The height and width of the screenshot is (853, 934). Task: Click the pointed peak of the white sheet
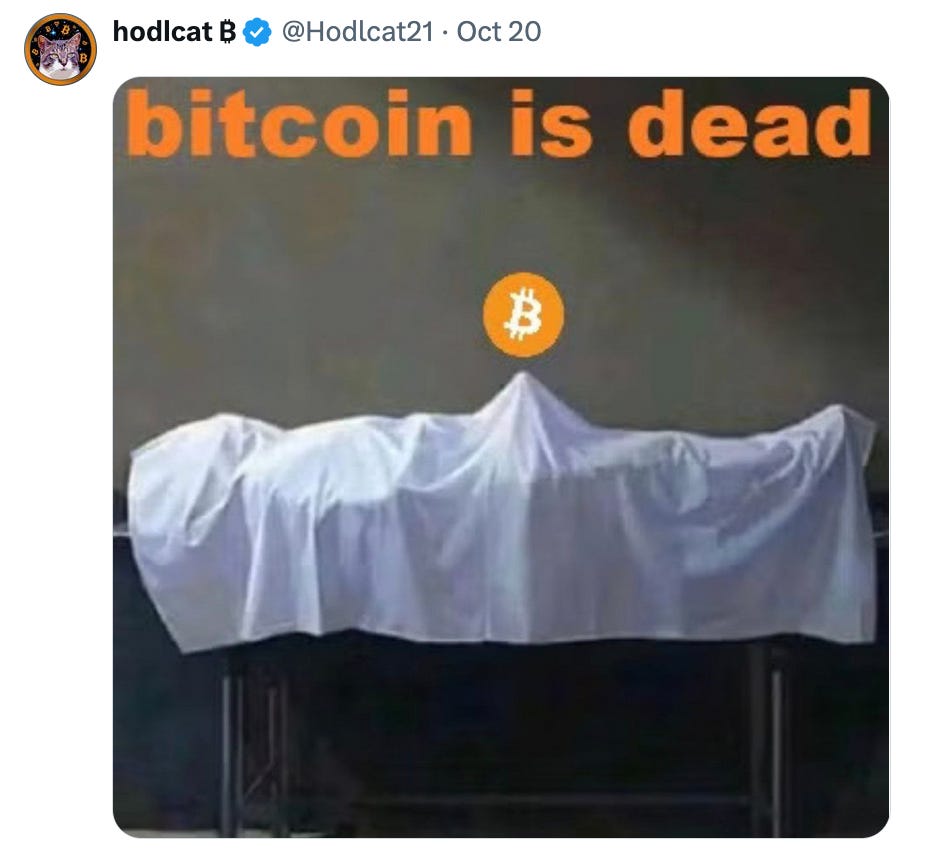[x=523, y=380]
